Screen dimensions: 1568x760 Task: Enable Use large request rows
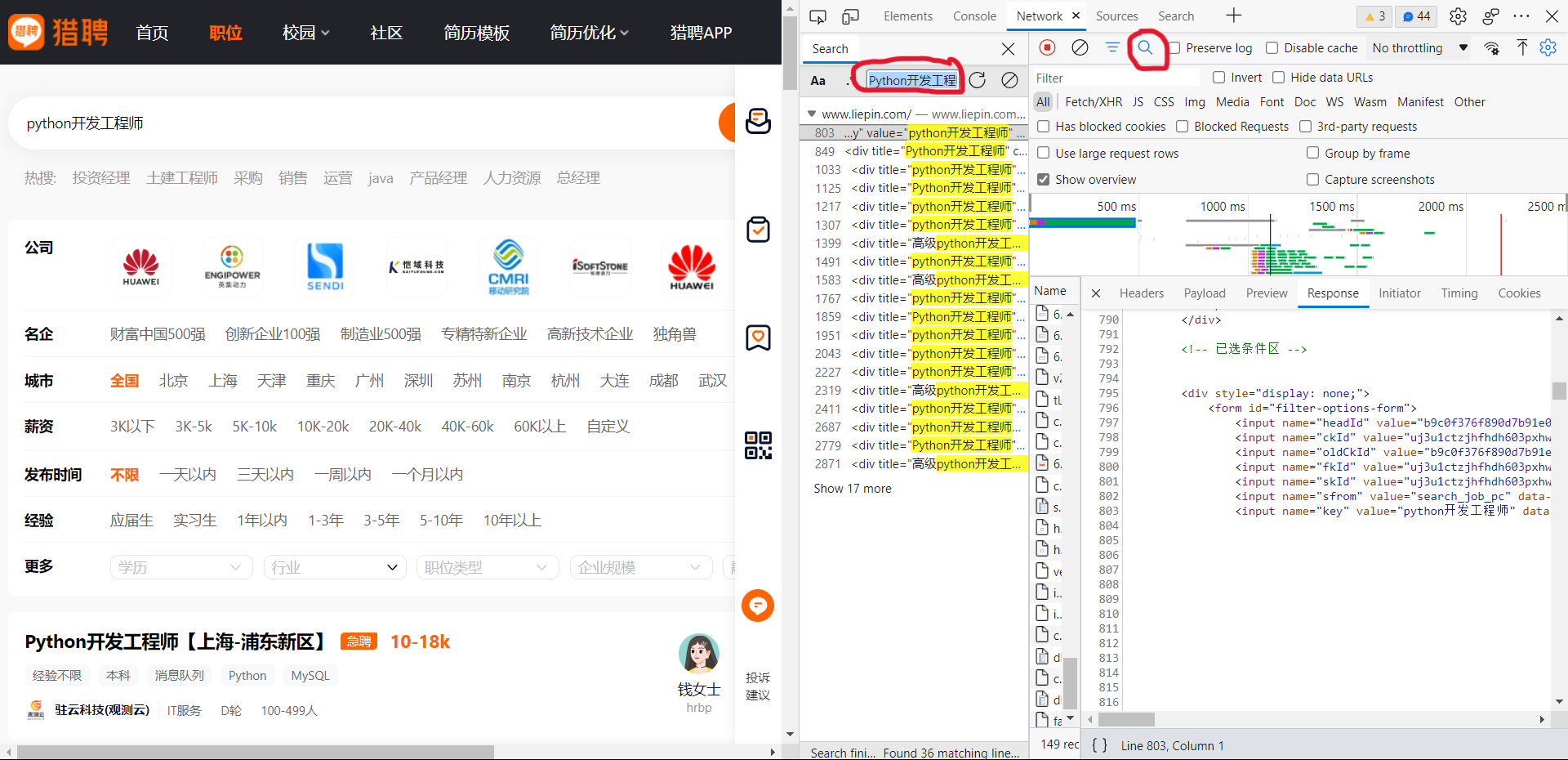coord(1043,153)
